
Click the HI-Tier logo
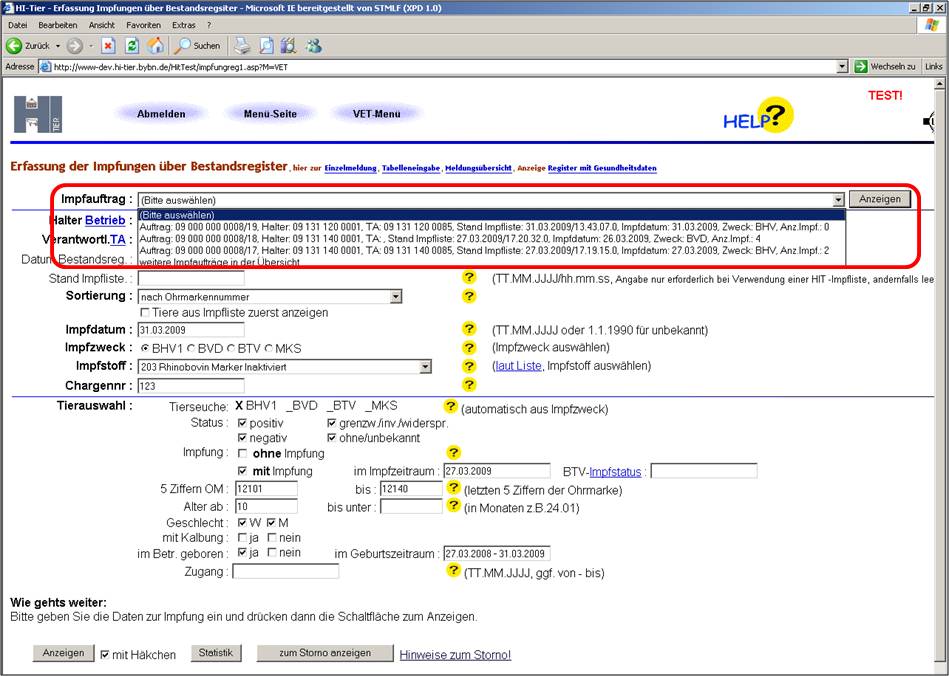coord(37,115)
